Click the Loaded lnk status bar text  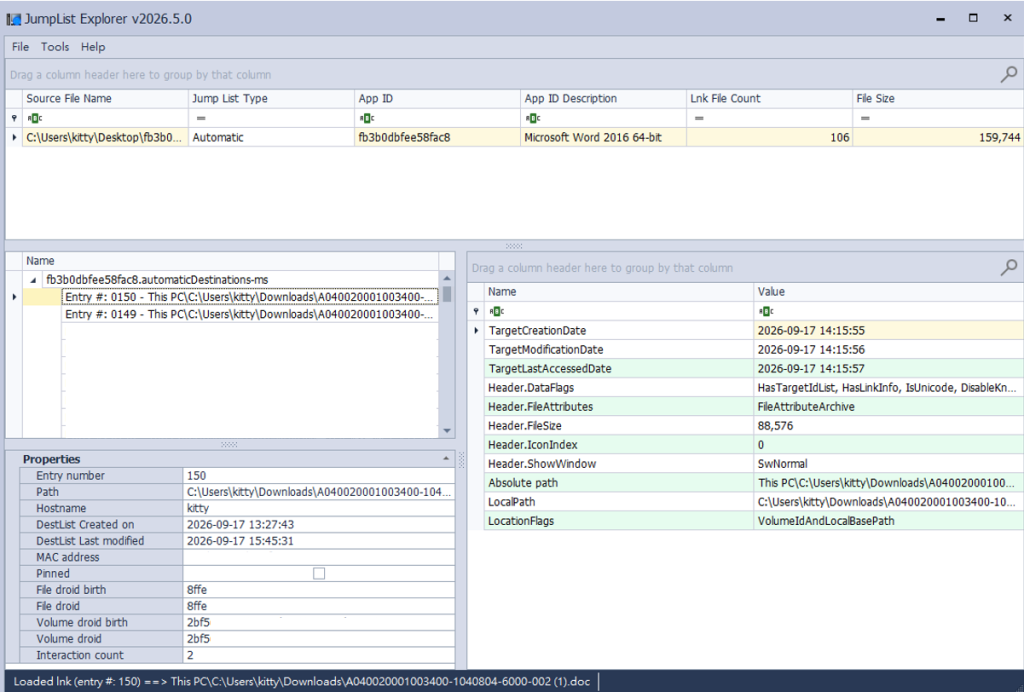[x=302, y=682]
